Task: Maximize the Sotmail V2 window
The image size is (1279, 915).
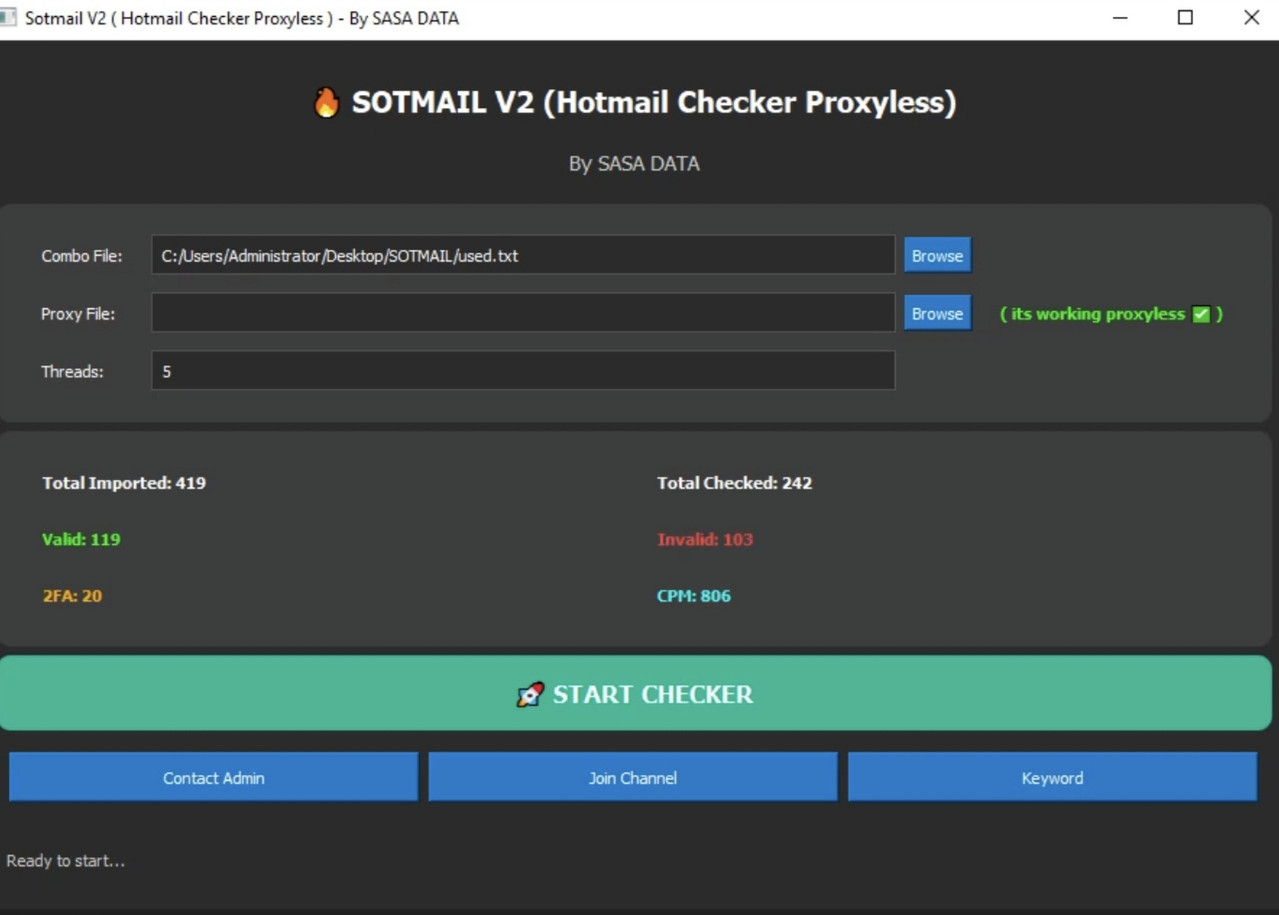Action: [1185, 18]
